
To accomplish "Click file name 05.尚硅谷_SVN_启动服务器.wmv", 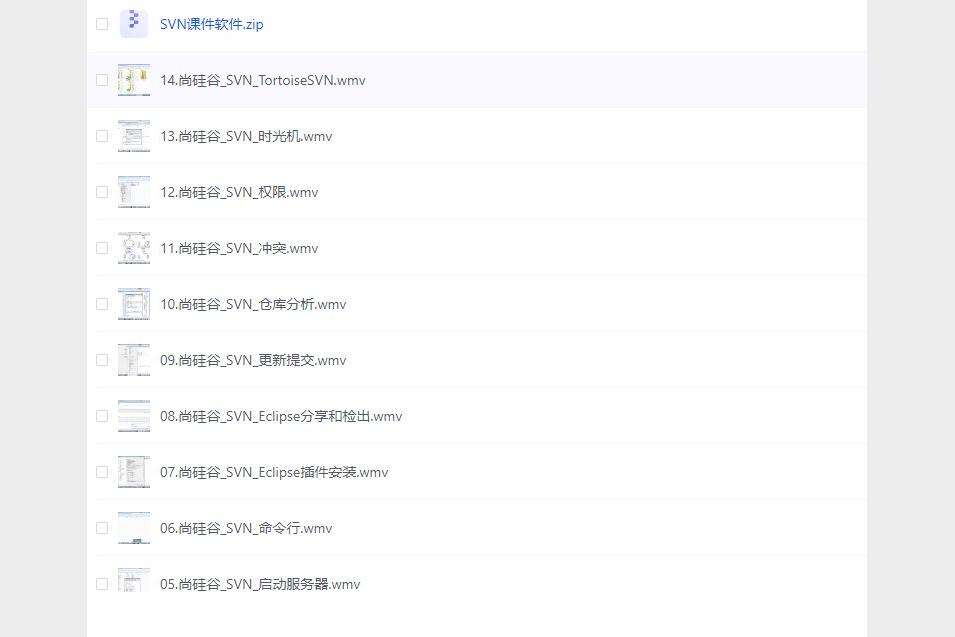I will point(260,585).
